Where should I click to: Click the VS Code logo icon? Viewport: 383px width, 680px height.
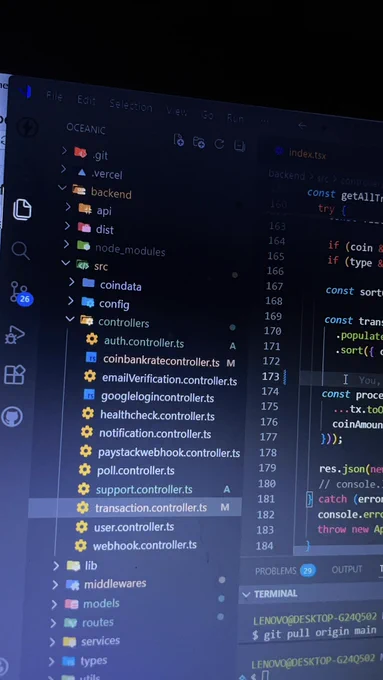tap(25, 92)
